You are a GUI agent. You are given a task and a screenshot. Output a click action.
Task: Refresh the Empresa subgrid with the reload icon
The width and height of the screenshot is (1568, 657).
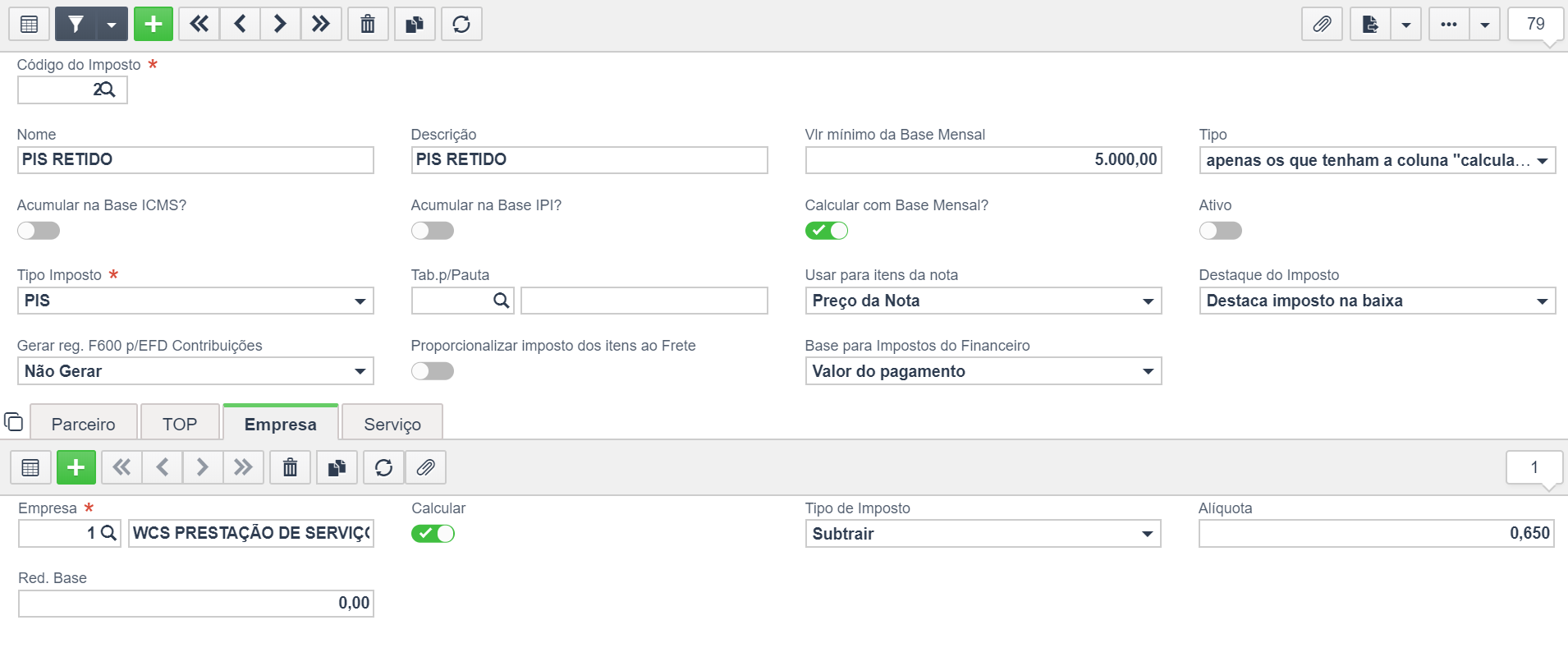(383, 467)
